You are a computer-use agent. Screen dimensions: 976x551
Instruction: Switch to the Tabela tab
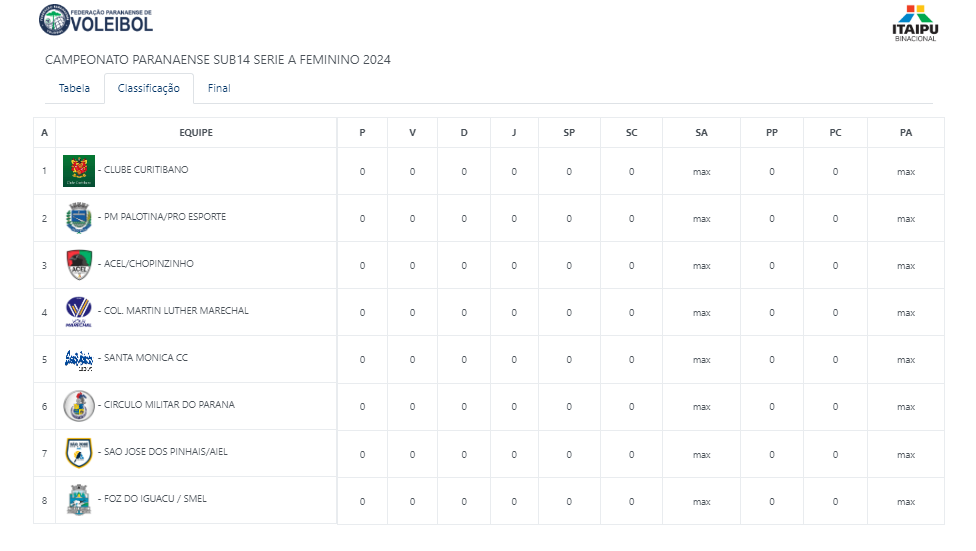tap(74, 88)
